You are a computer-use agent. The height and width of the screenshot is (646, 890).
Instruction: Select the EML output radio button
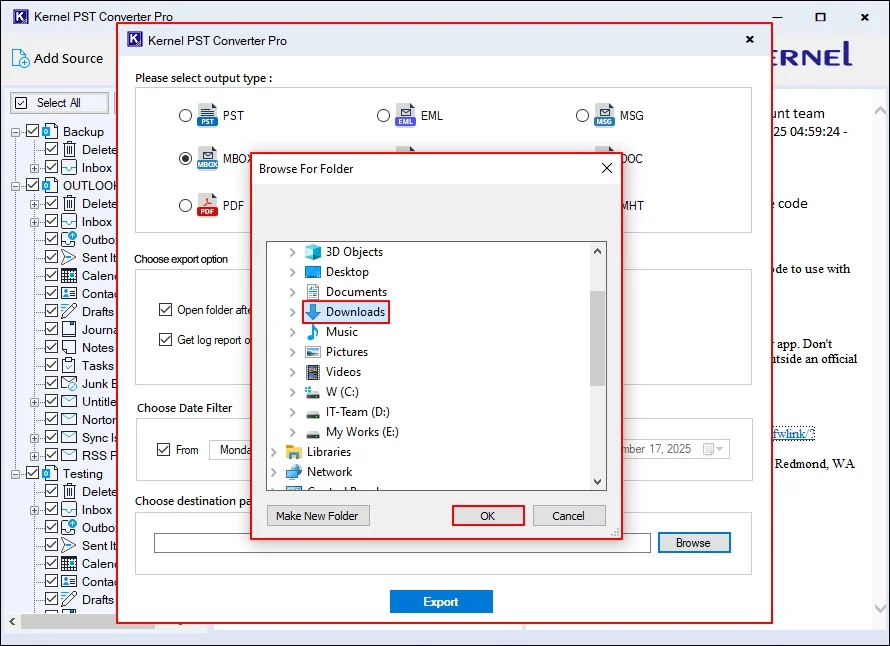point(383,116)
